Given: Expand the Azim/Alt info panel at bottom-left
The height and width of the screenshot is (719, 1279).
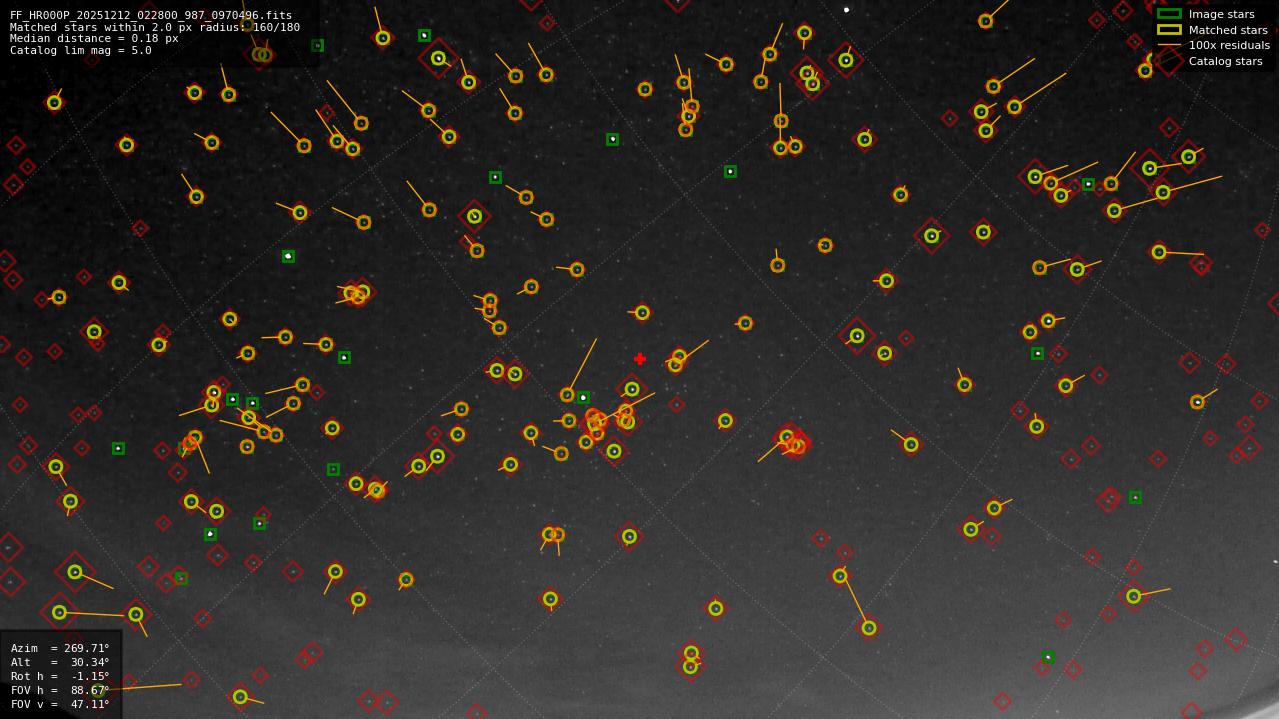Looking at the screenshot, I should [60, 675].
